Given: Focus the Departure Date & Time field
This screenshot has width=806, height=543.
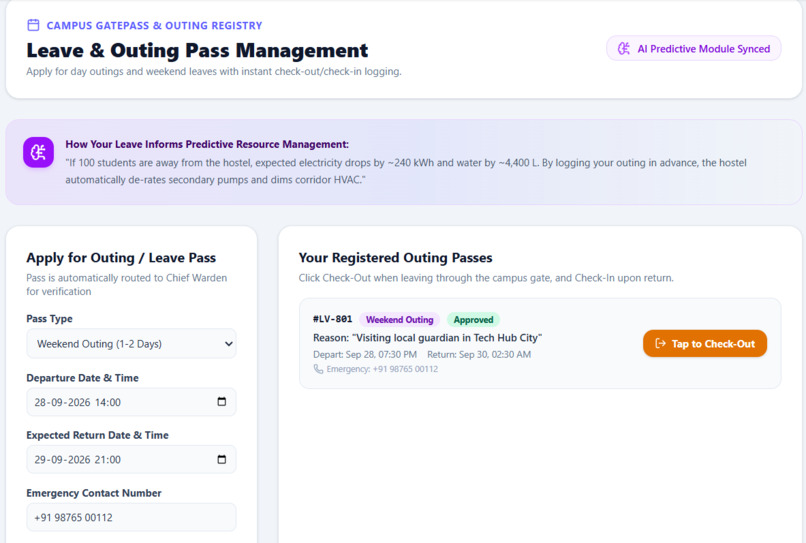Looking at the screenshot, I should coord(131,402).
